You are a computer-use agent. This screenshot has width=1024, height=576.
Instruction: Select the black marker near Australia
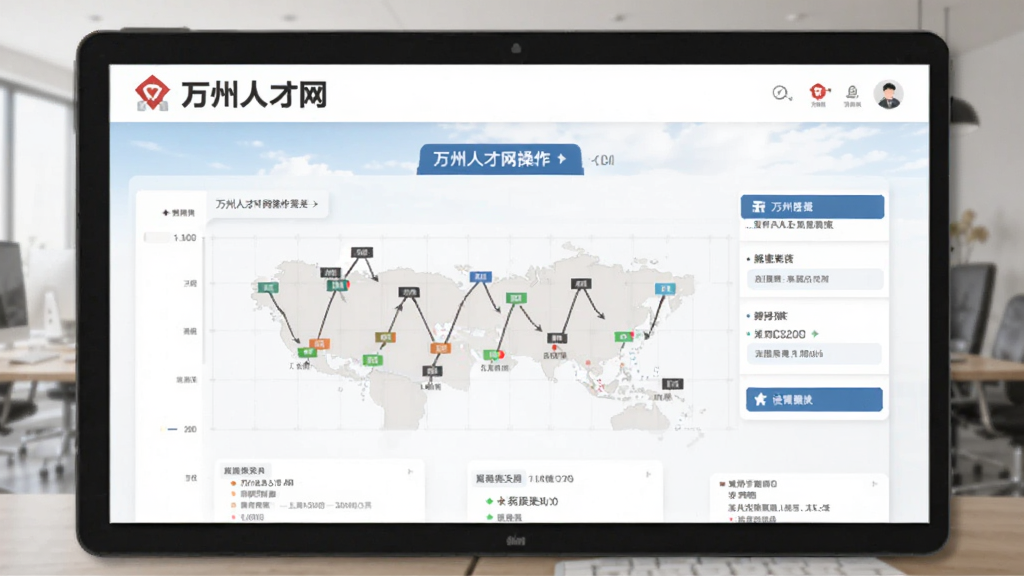pos(673,384)
